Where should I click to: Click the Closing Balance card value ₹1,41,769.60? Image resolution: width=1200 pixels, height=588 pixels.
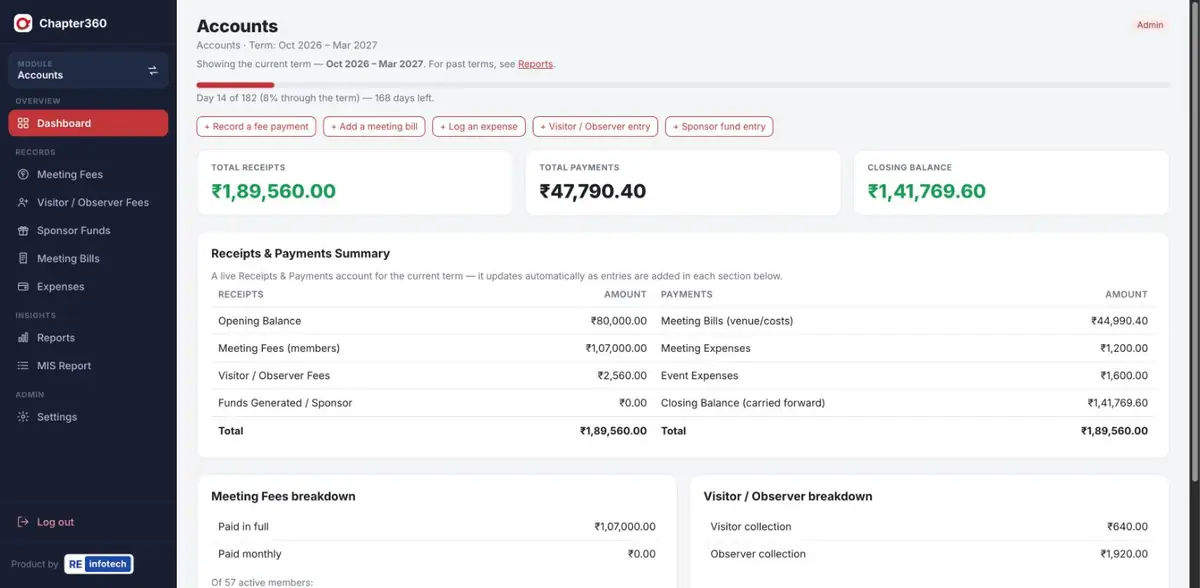[926, 191]
